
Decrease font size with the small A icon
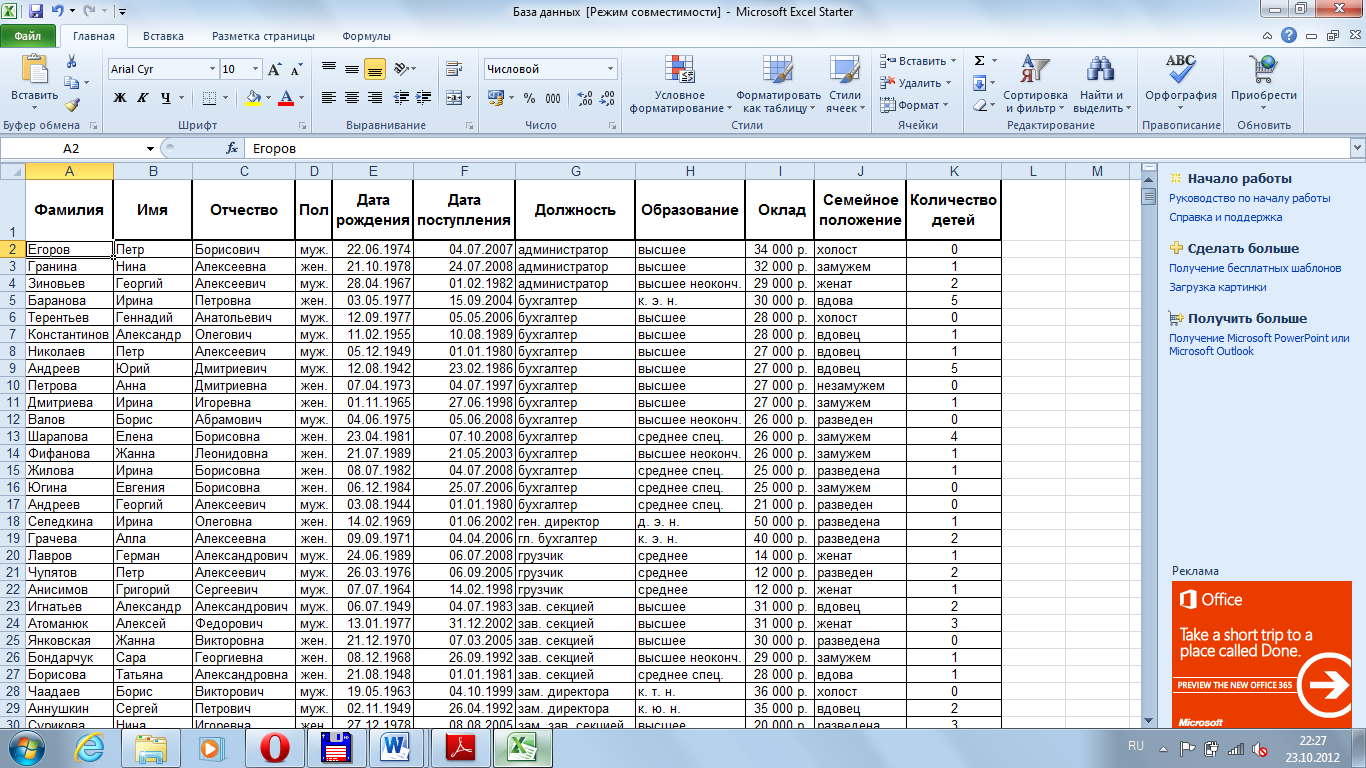click(x=296, y=70)
